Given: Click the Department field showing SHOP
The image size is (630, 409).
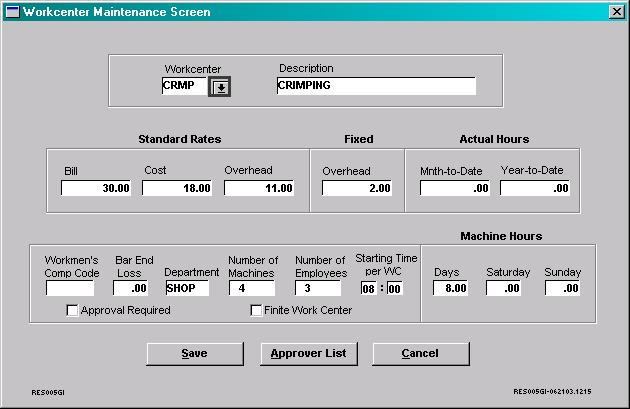Looking at the screenshot, I should (187, 288).
